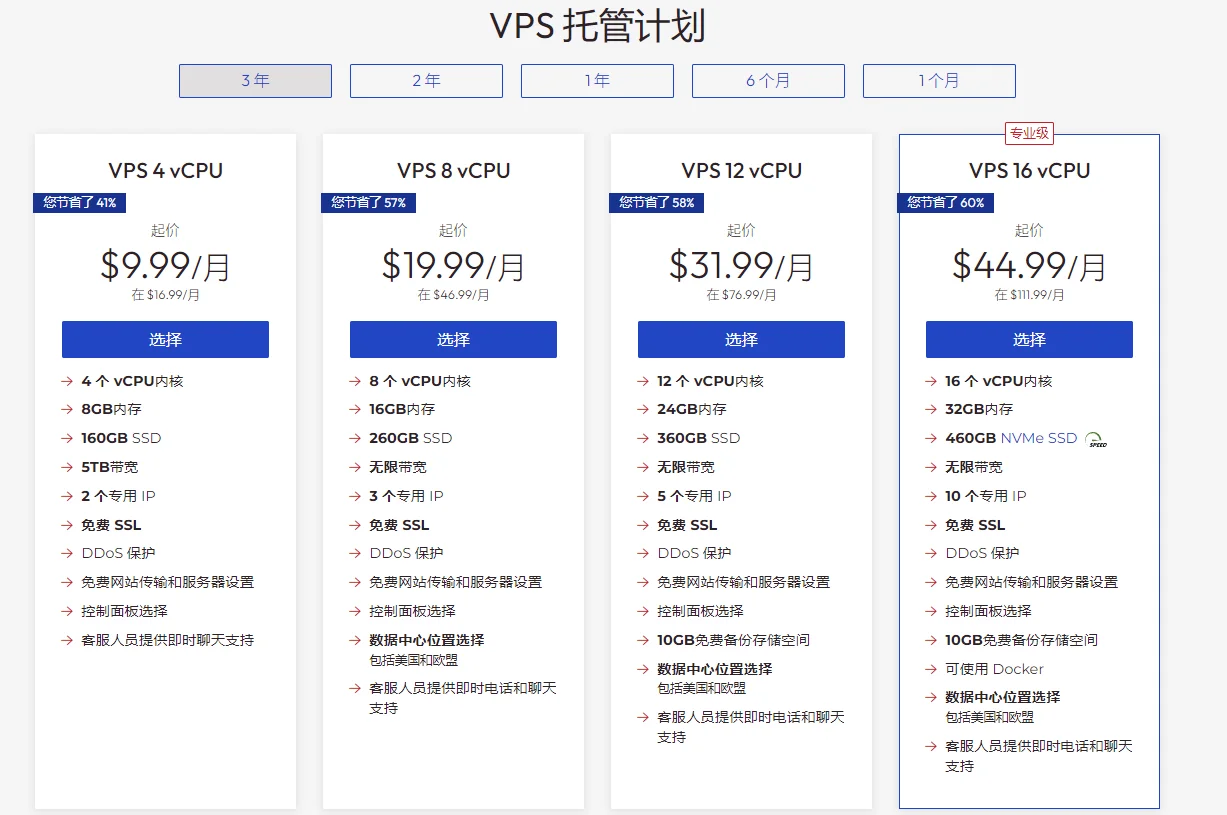Click the $19.99/月 price
1227x815 pixels.
coord(453,265)
